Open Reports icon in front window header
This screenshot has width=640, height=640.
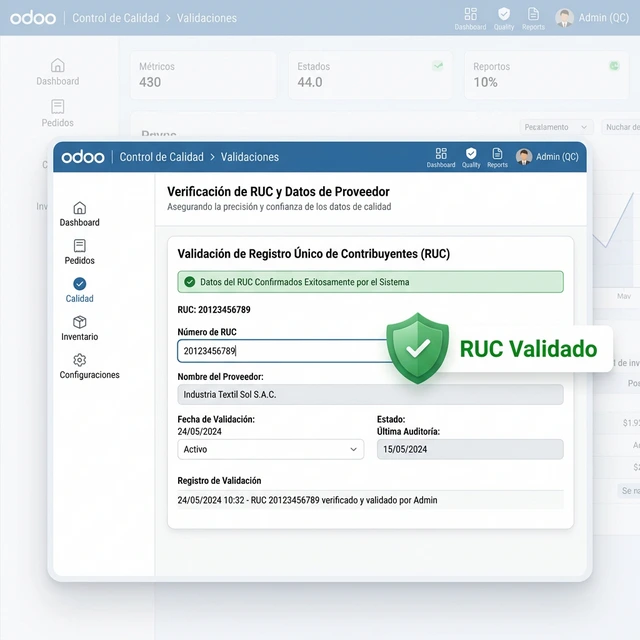[x=497, y=156]
